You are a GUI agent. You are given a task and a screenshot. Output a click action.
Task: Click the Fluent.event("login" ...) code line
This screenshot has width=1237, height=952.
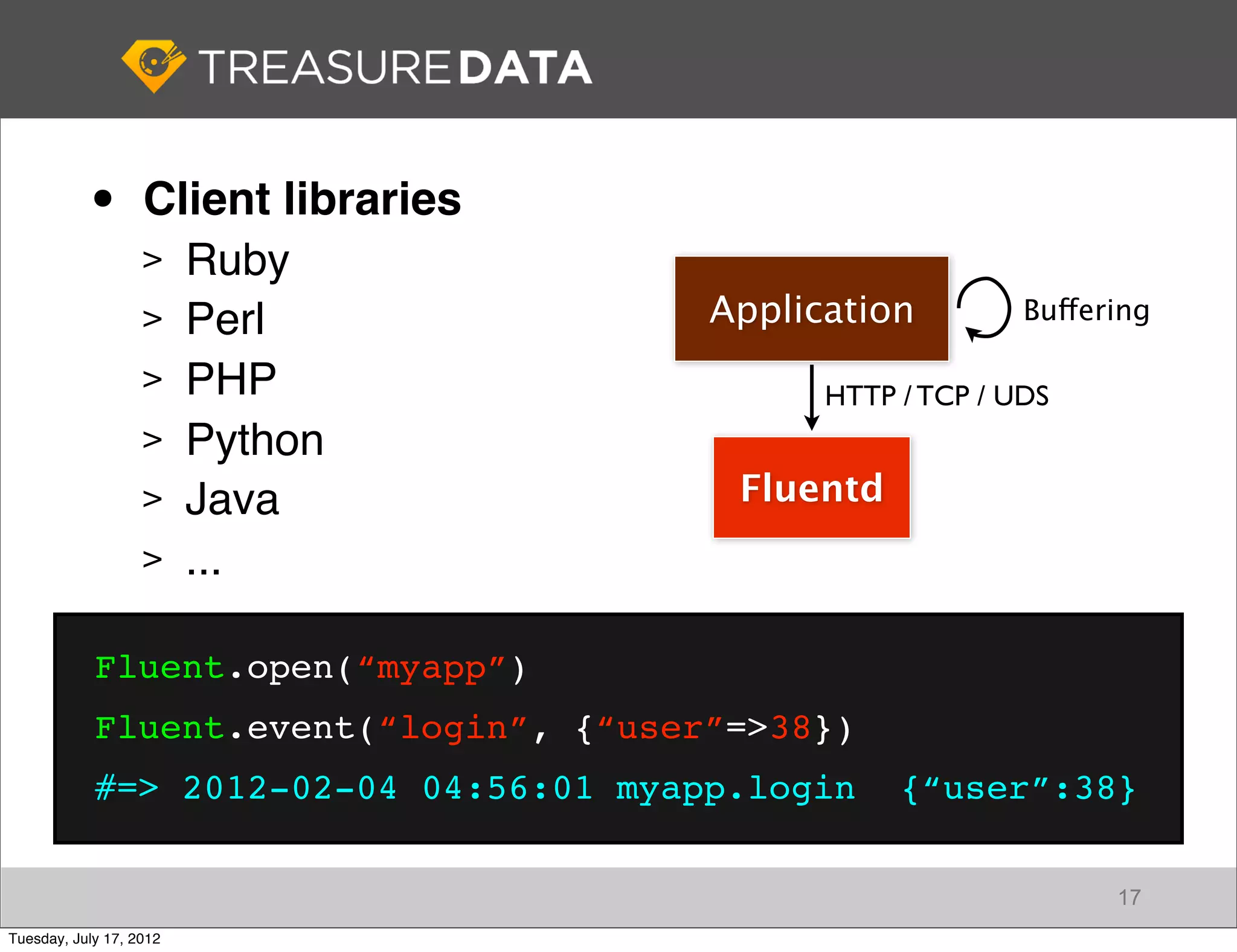(474, 729)
